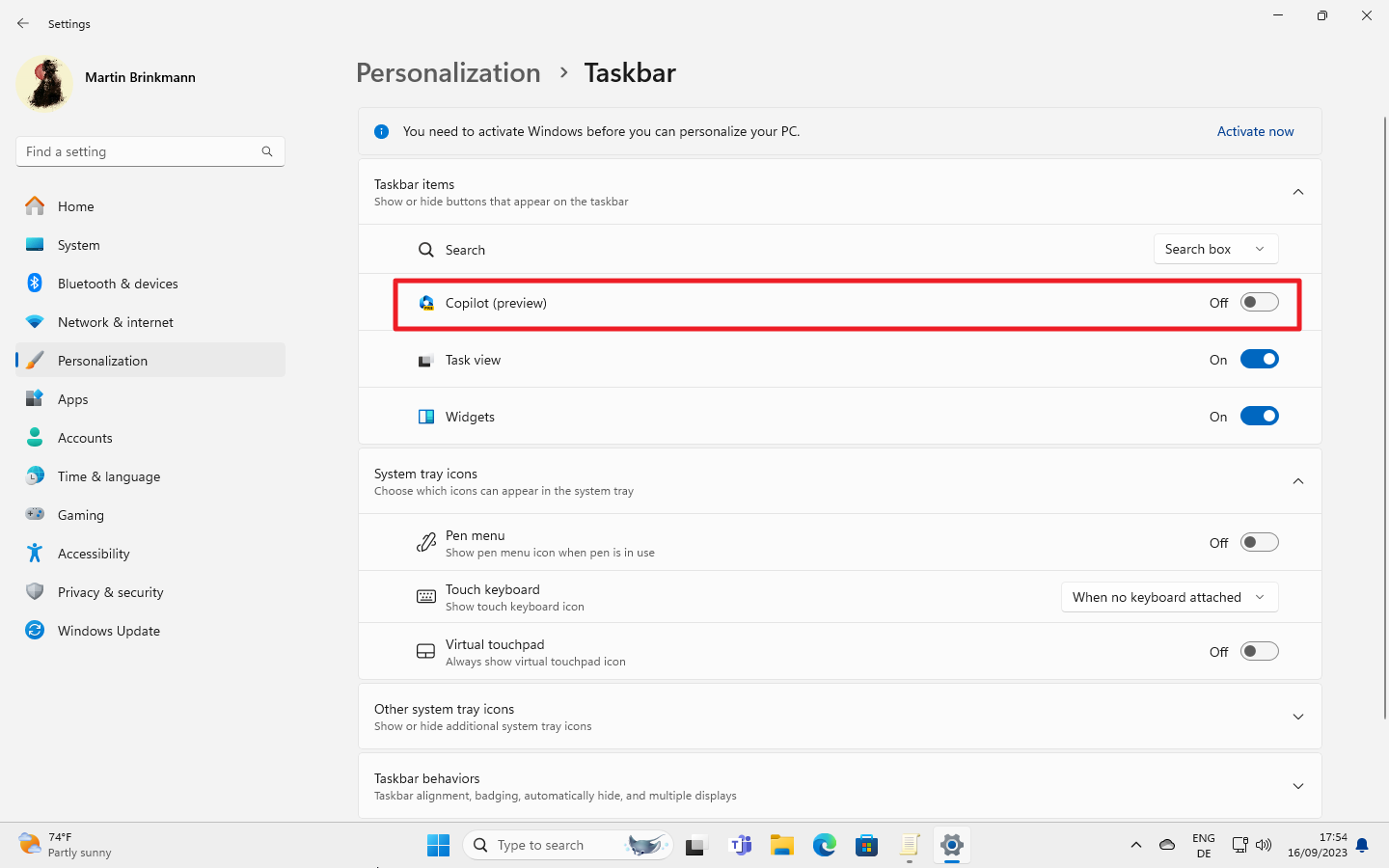1389x868 pixels.
Task: Click the Widgets icon in Taskbar items
Action: (426, 417)
